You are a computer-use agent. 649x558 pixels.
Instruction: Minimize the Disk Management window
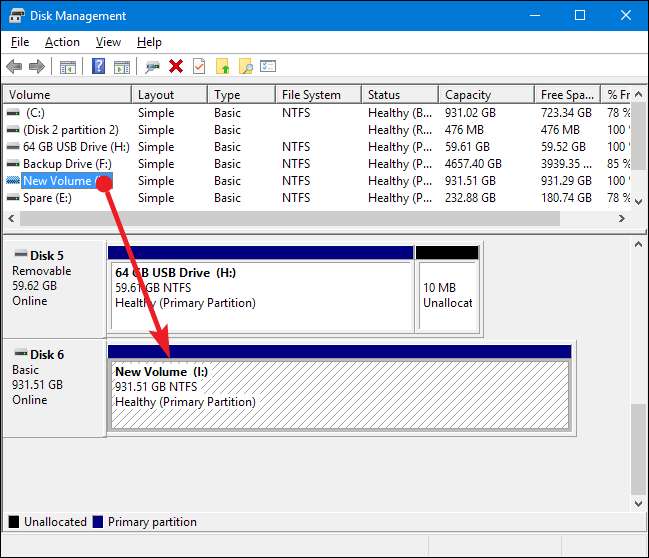tap(535, 15)
